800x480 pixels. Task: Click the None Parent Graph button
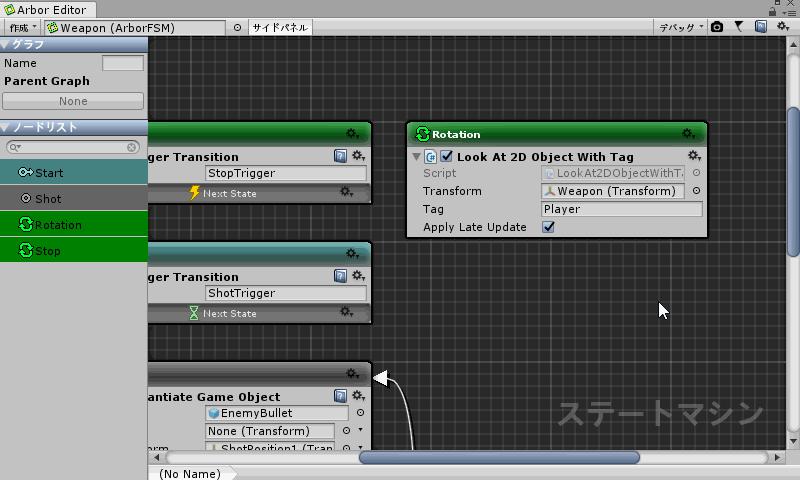click(73, 101)
